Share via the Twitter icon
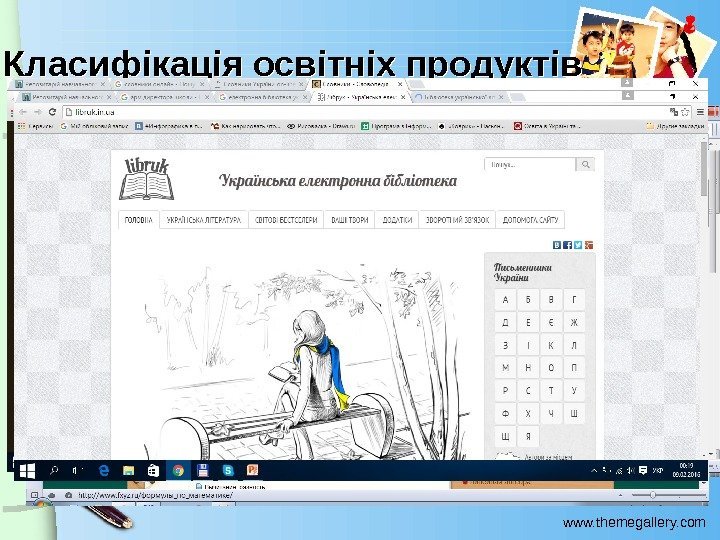This screenshot has width=720, height=540. tap(578, 245)
